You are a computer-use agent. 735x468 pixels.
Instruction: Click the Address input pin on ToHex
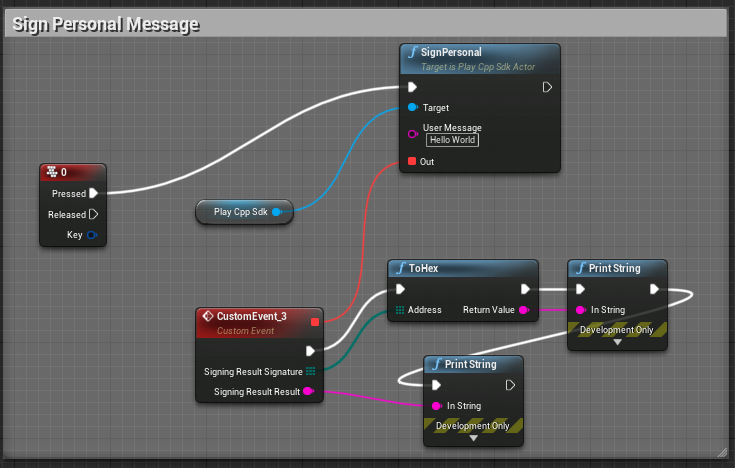point(400,310)
